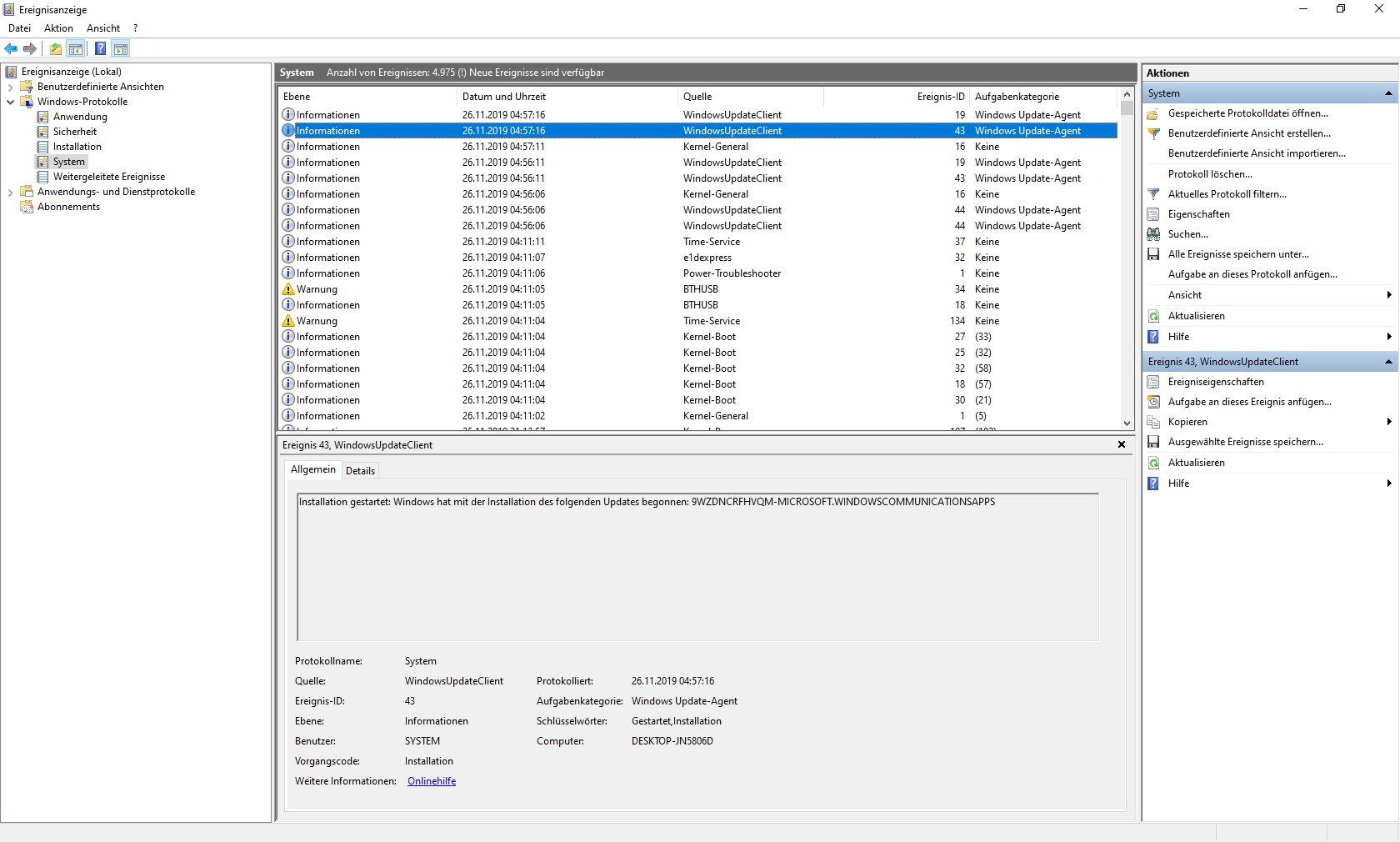
Task: Click the funnel icon for Benutzerdefinierte Ansicht erstellen
Action: pos(1153,133)
